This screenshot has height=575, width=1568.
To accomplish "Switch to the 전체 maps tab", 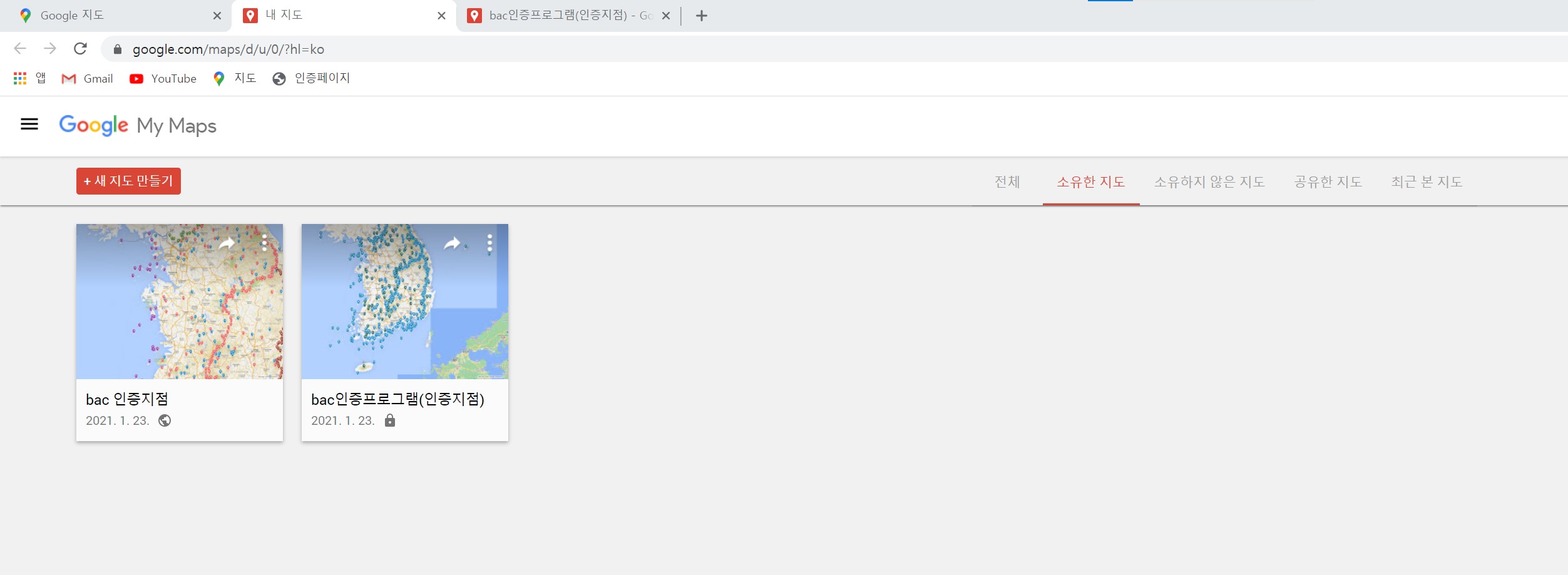I will [x=1007, y=181].
